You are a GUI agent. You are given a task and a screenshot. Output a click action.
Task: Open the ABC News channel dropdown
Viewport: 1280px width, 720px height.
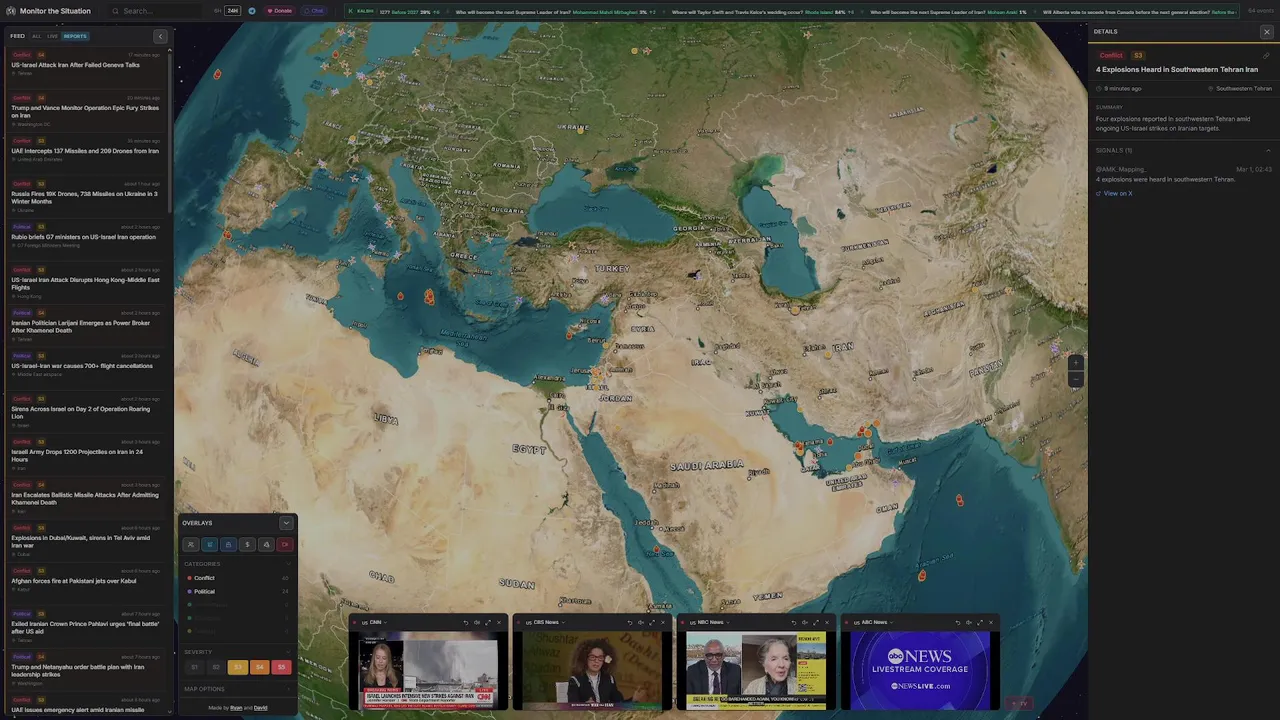[x=873, y=622]
